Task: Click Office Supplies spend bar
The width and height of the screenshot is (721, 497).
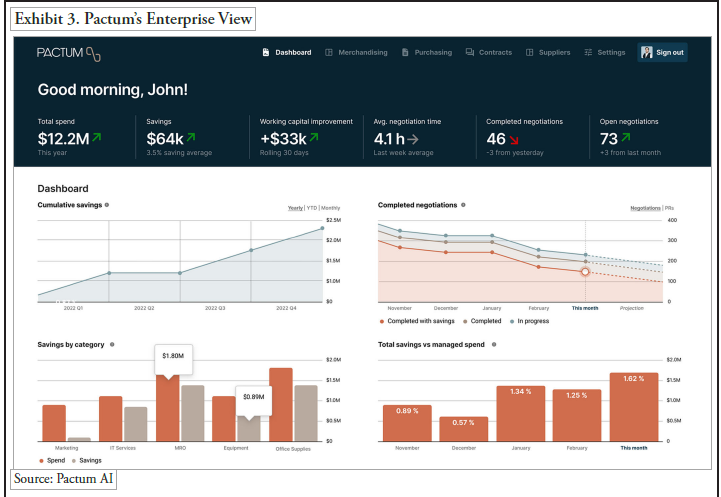Action: point(281,405)
